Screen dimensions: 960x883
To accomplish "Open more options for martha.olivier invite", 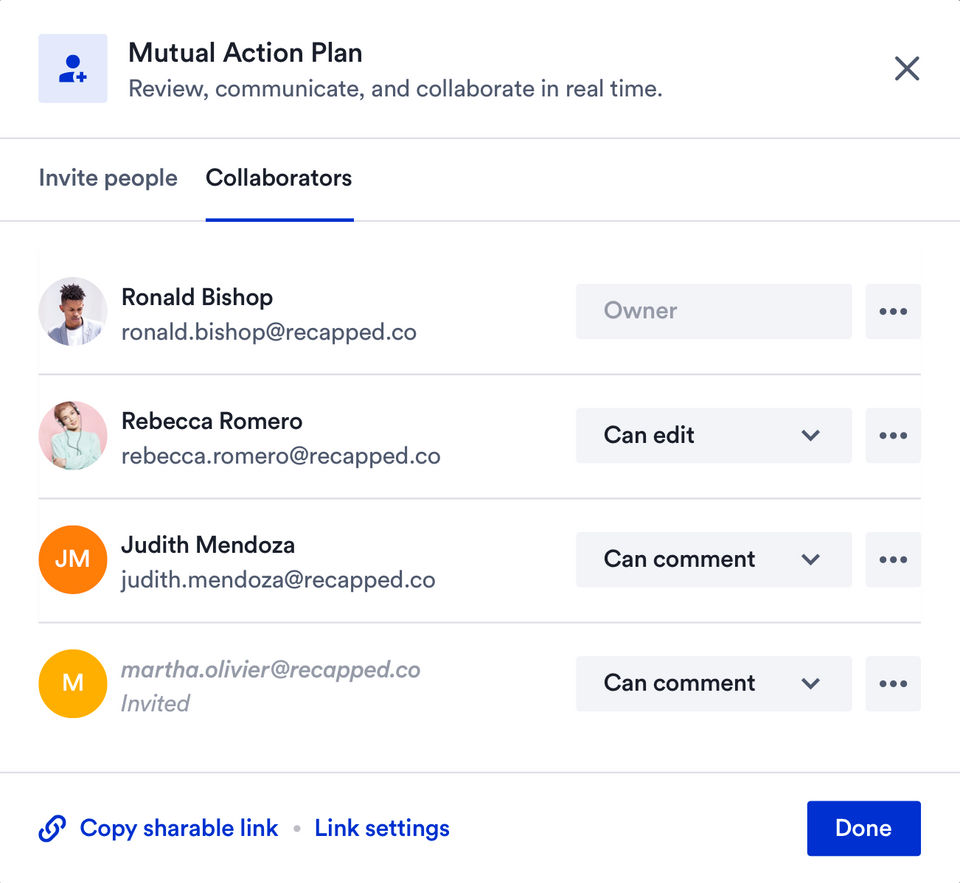I will (893, 683).
